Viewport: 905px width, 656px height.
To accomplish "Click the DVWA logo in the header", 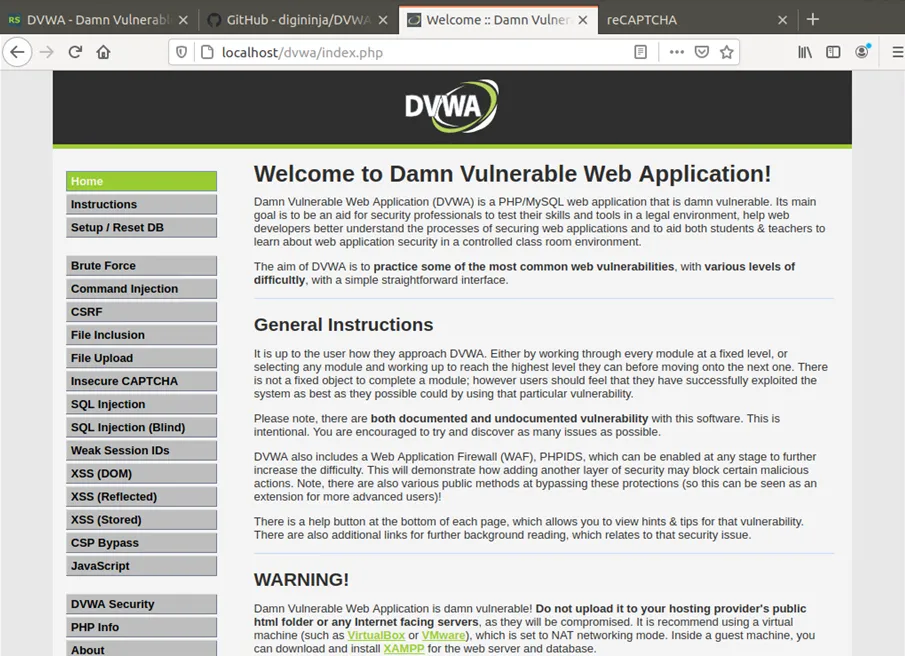I will pyautogui.click(x=452, y=106).
